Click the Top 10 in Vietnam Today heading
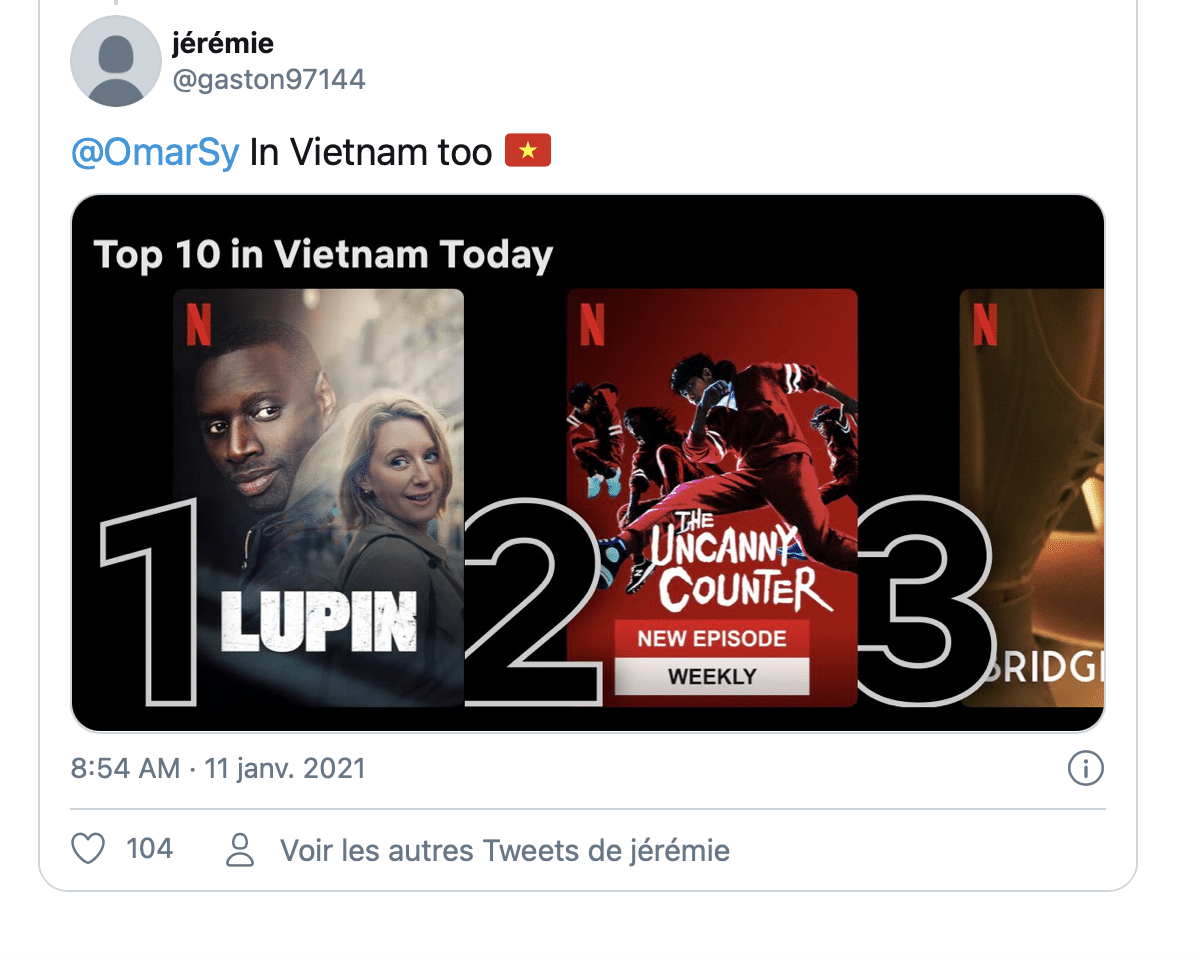Image resolution: width=1202 pixels, height=954 pixels. [x=323, y=254]
